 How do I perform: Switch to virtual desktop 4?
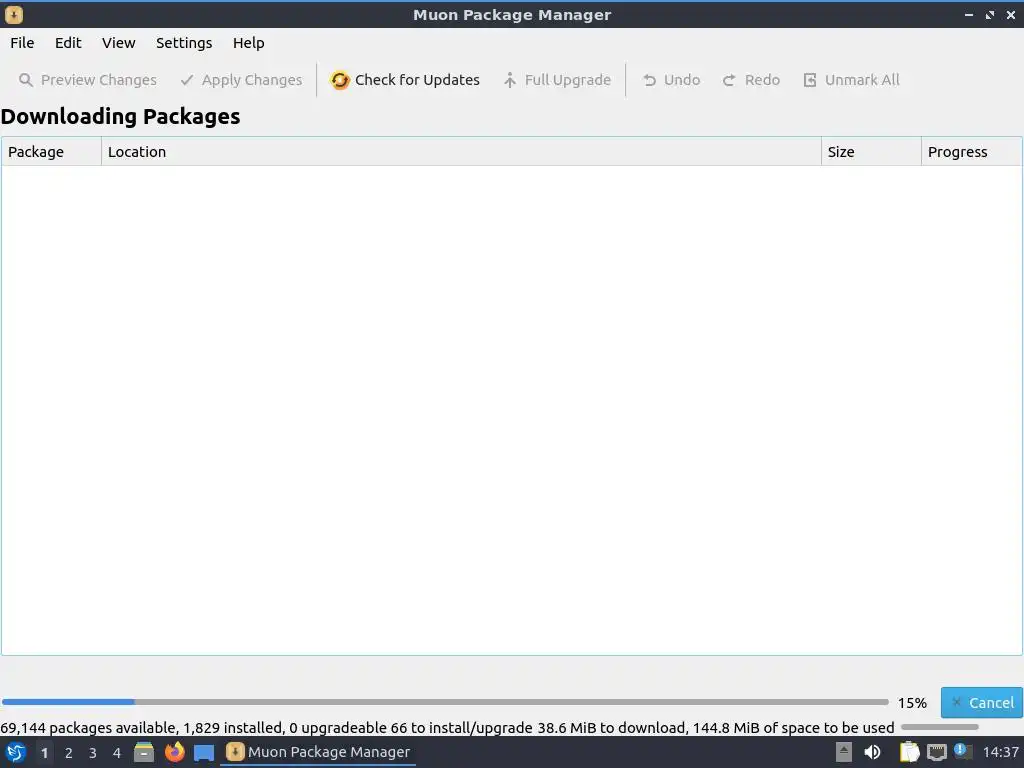(117, 753)
